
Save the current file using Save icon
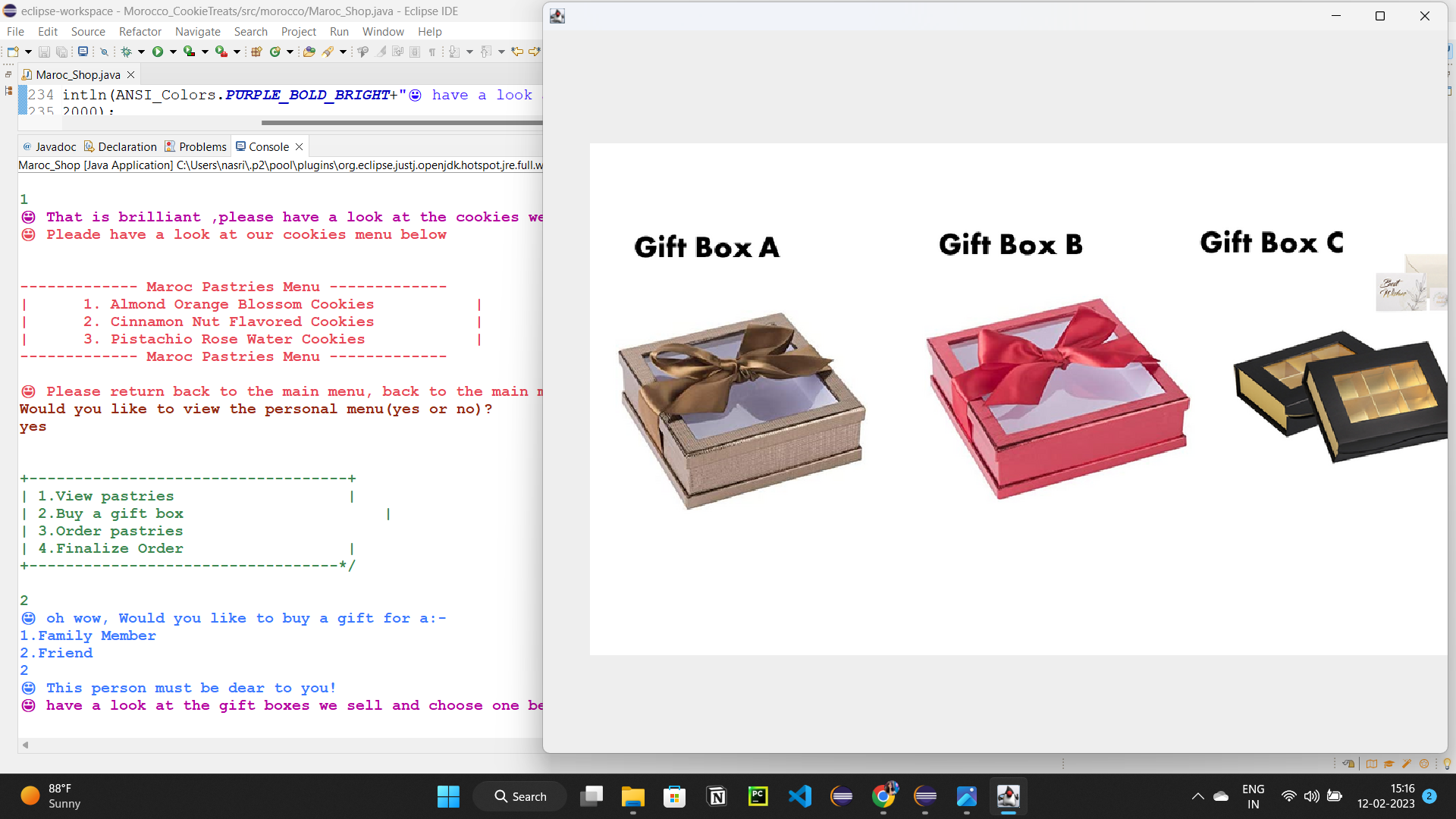[x=44, y=52]
